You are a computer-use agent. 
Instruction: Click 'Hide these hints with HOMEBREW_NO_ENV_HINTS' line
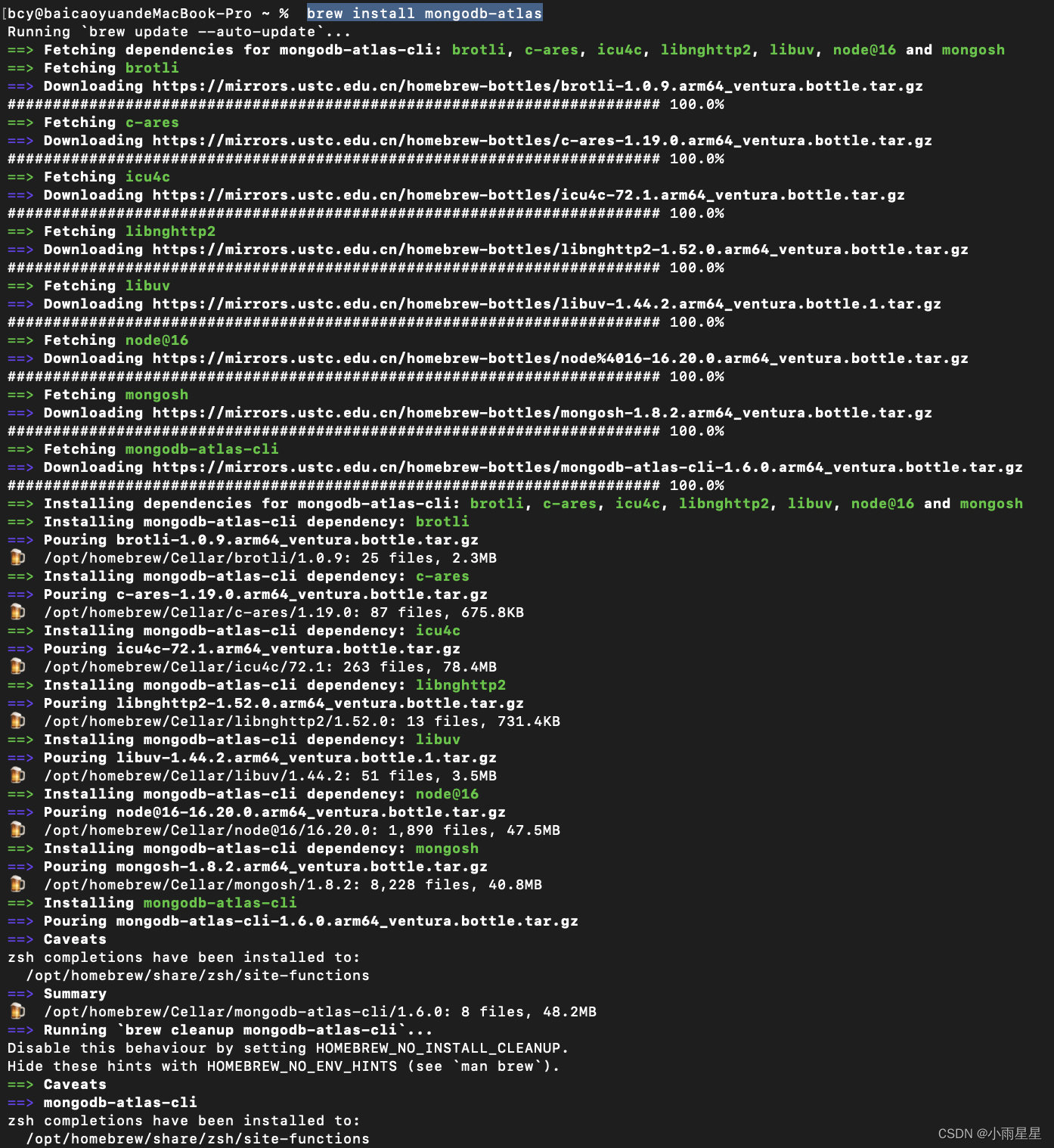click(x=284, y=1066)
